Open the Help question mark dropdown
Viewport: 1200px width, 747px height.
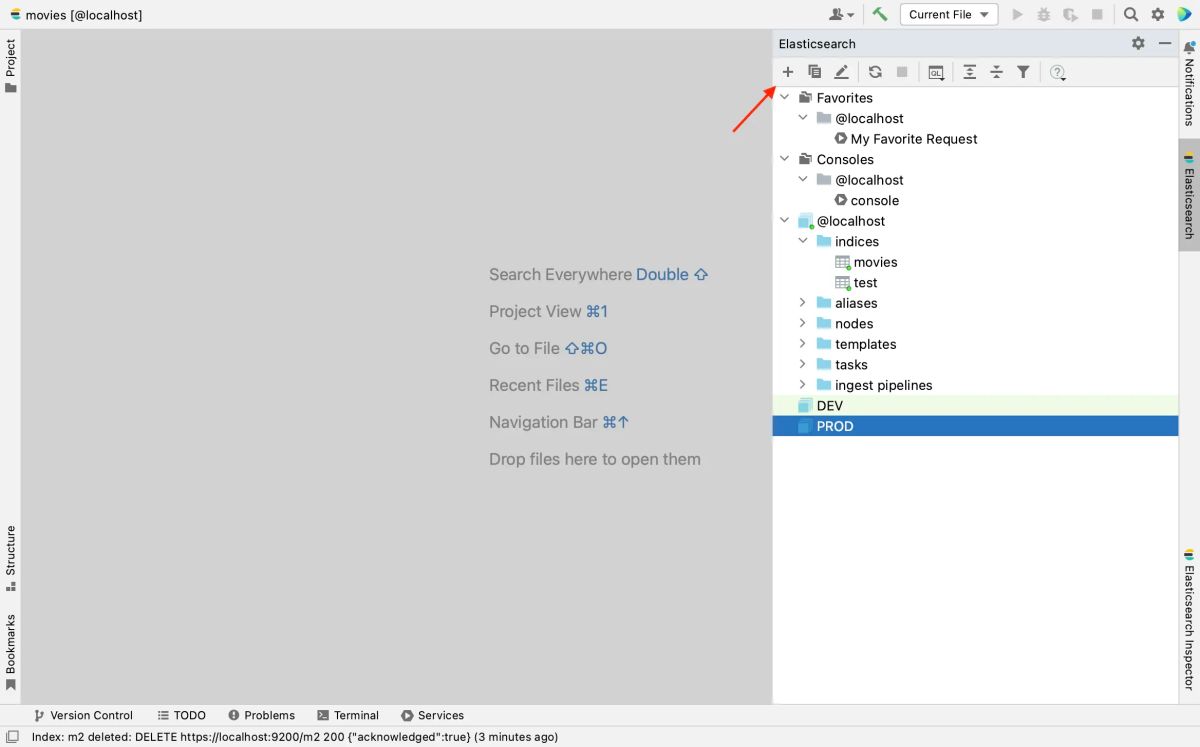point(1058,72)
